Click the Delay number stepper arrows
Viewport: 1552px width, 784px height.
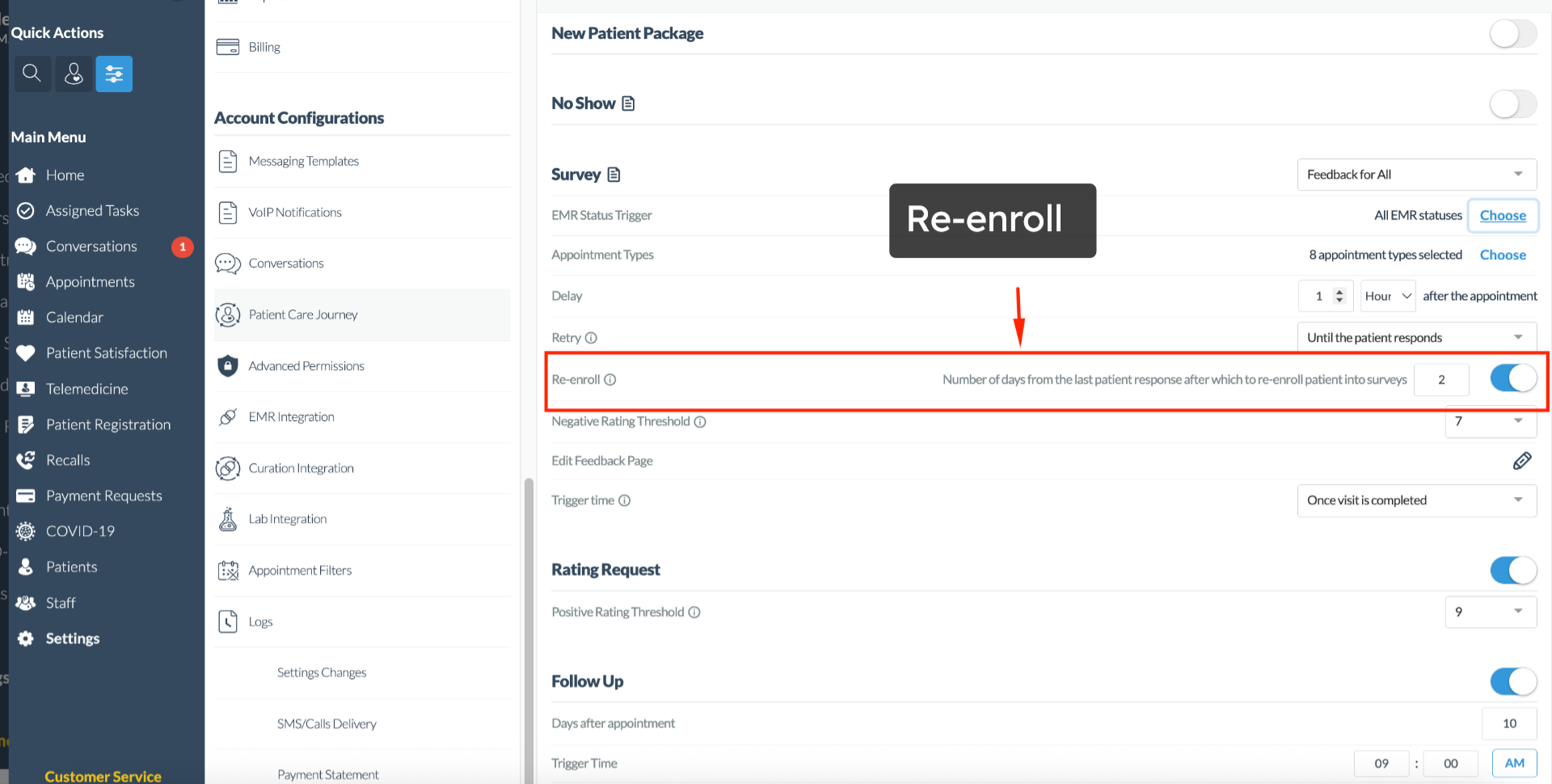coord(1339,296)
